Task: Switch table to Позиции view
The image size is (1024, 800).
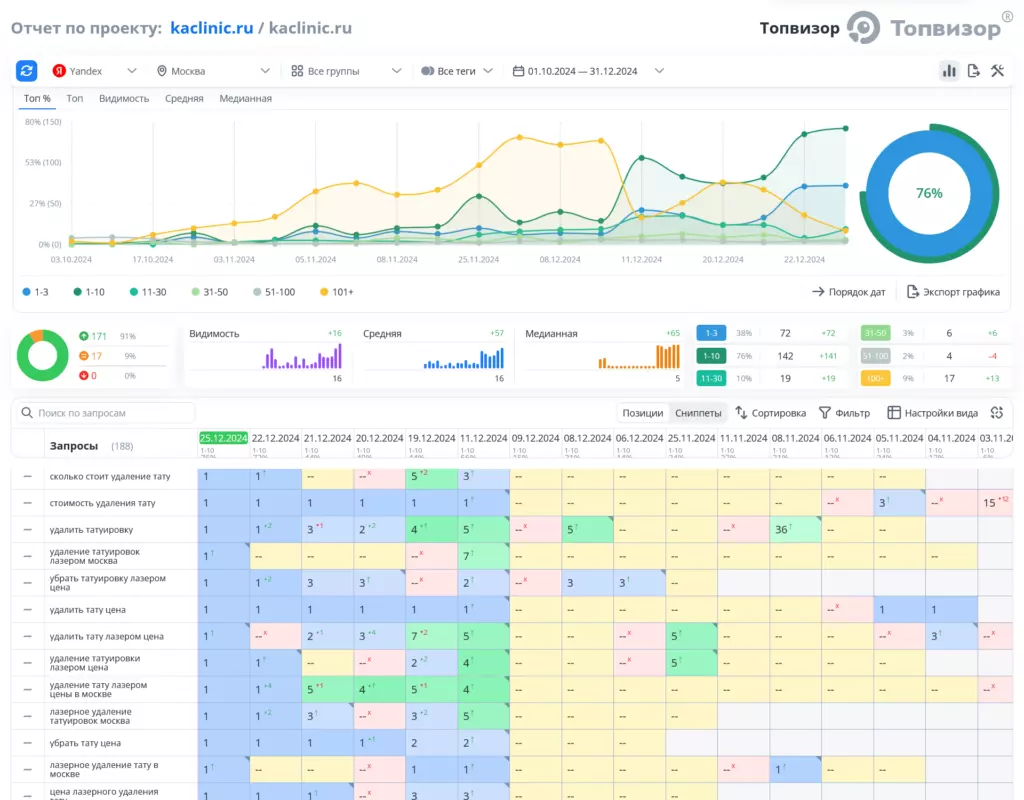Action: 643,413
